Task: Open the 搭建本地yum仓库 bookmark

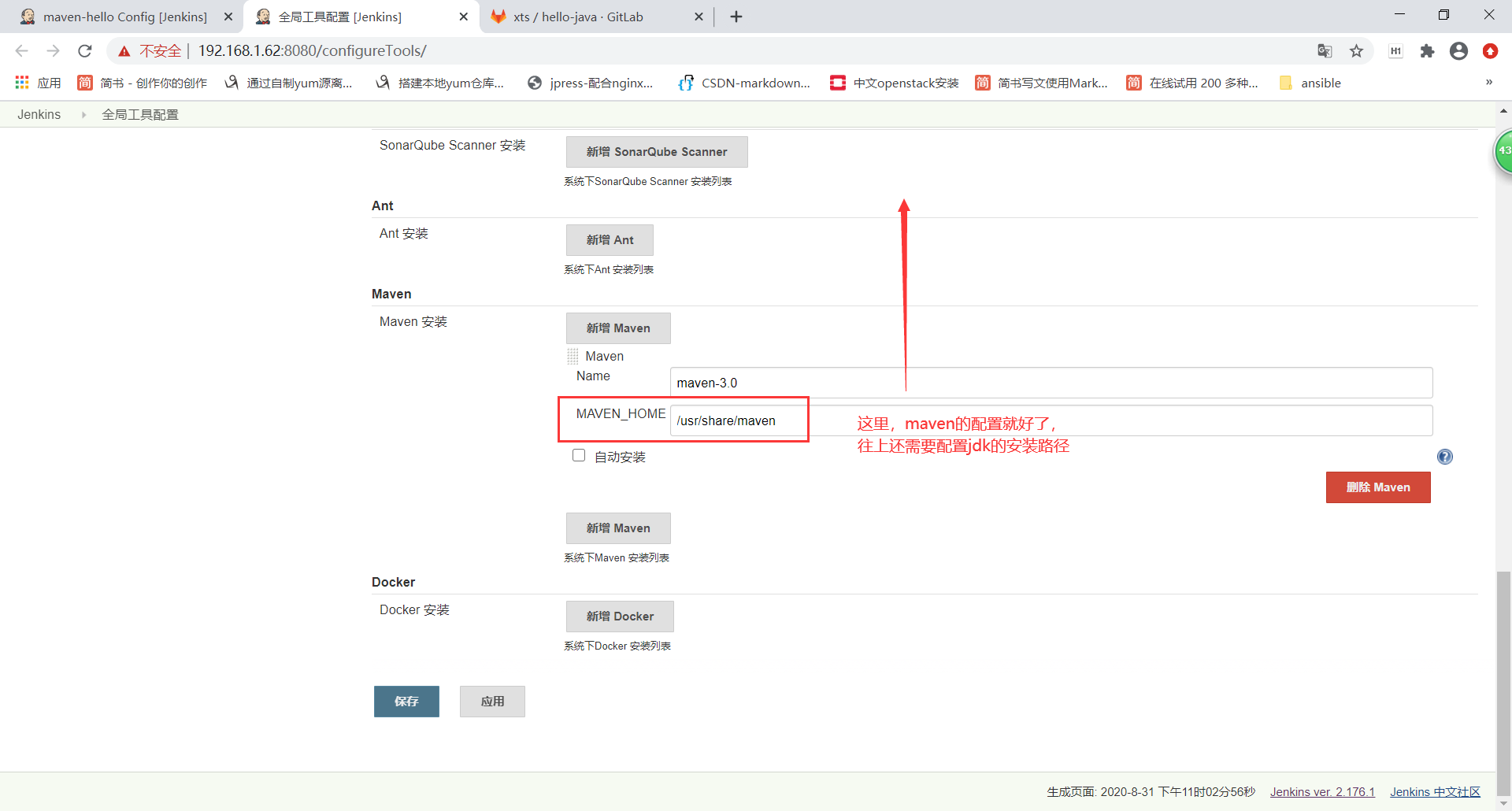Action: (439, 83)
